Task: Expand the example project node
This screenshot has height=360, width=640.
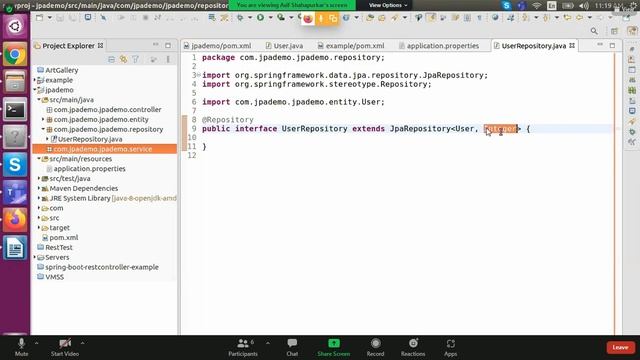Action: (x=35, y=80)
